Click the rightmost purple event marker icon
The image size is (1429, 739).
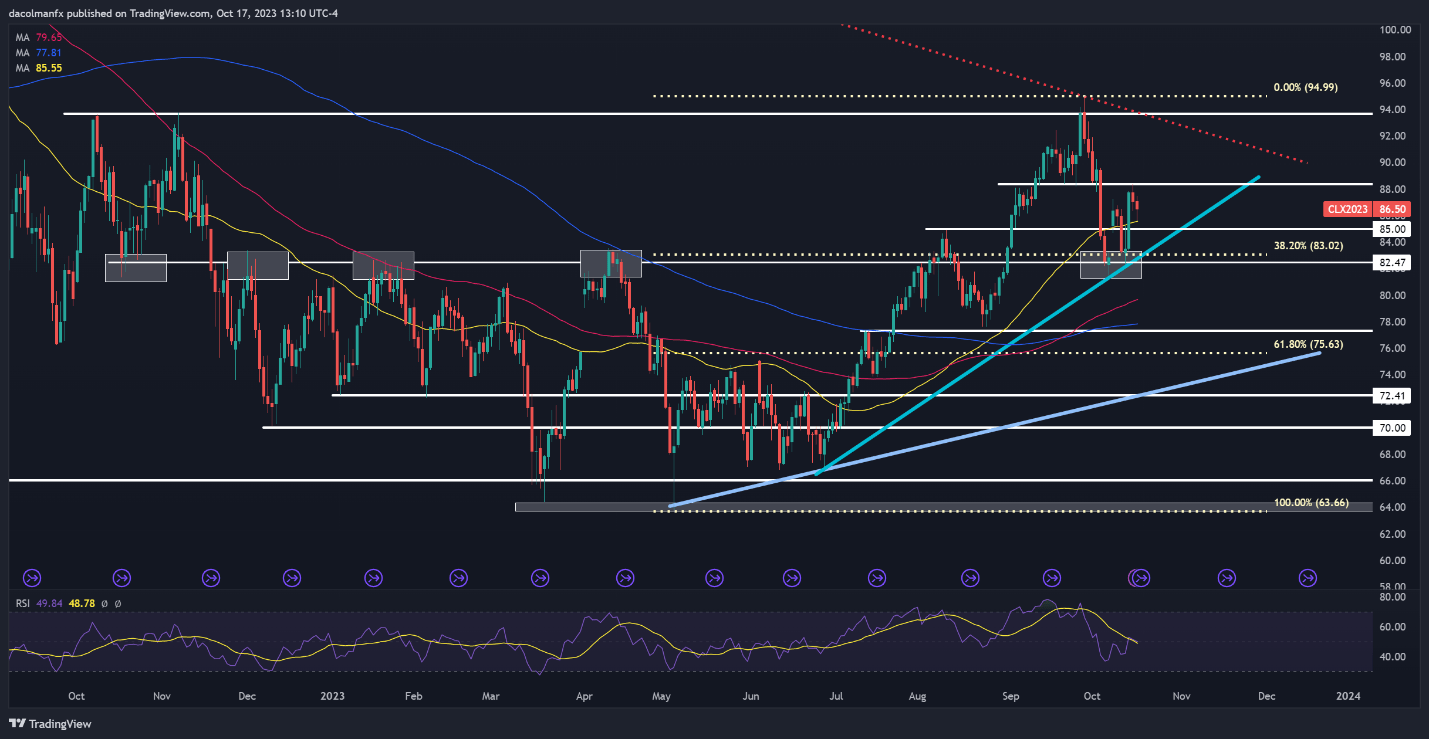[x=1307, y=577]
